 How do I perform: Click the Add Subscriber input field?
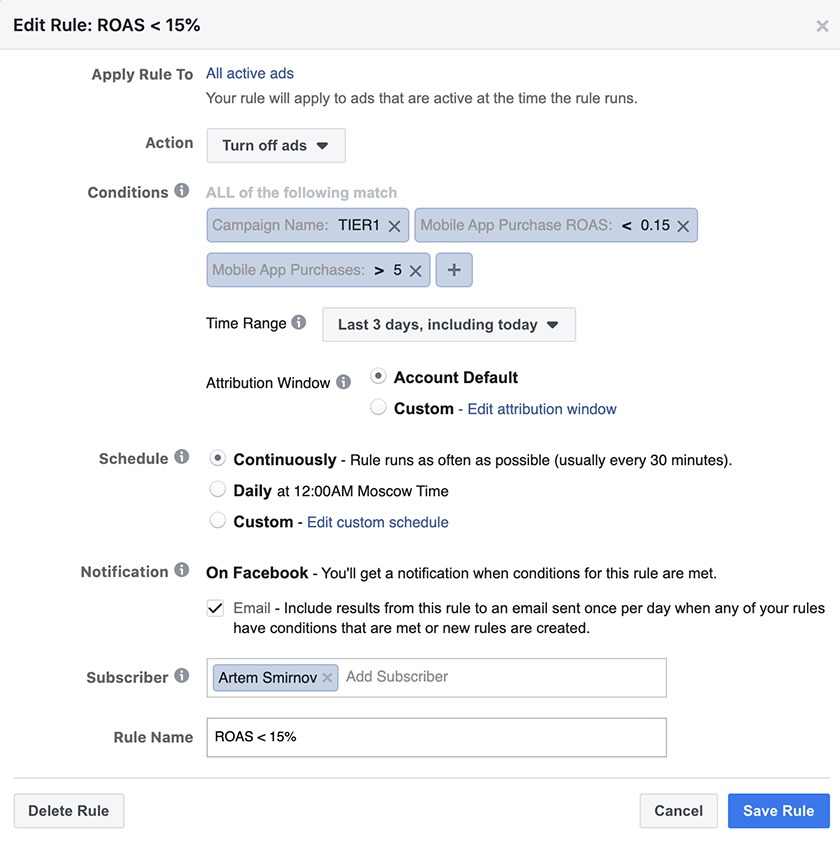pyautogui.click(x=500, y=677)
